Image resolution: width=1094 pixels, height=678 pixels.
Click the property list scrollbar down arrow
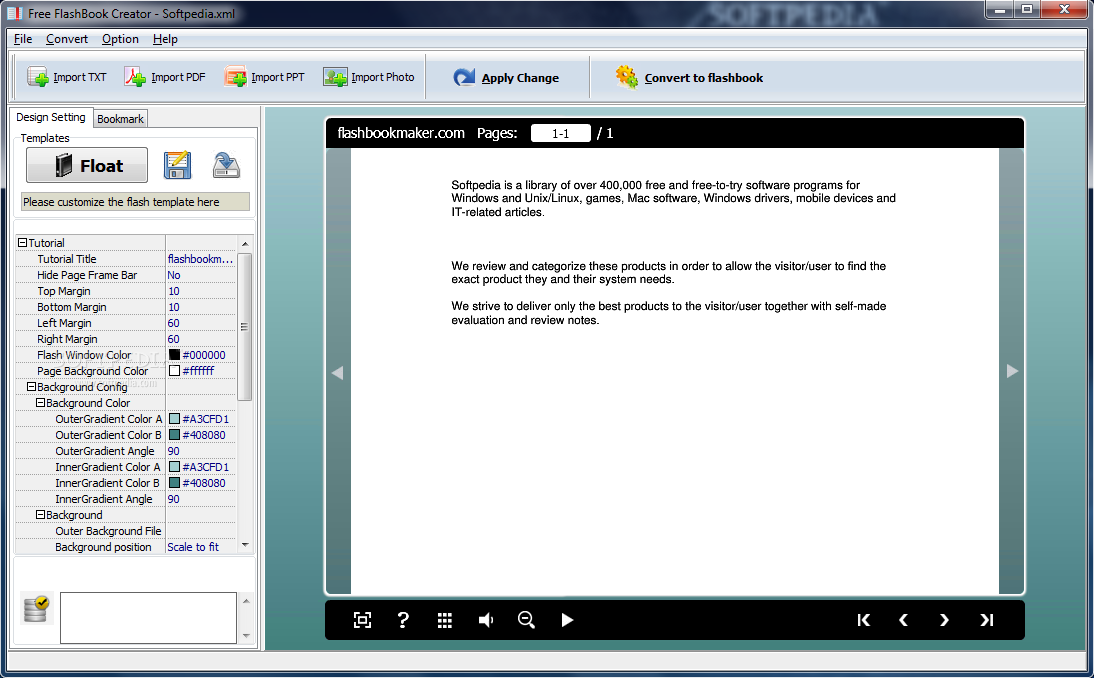pos(245,545)
